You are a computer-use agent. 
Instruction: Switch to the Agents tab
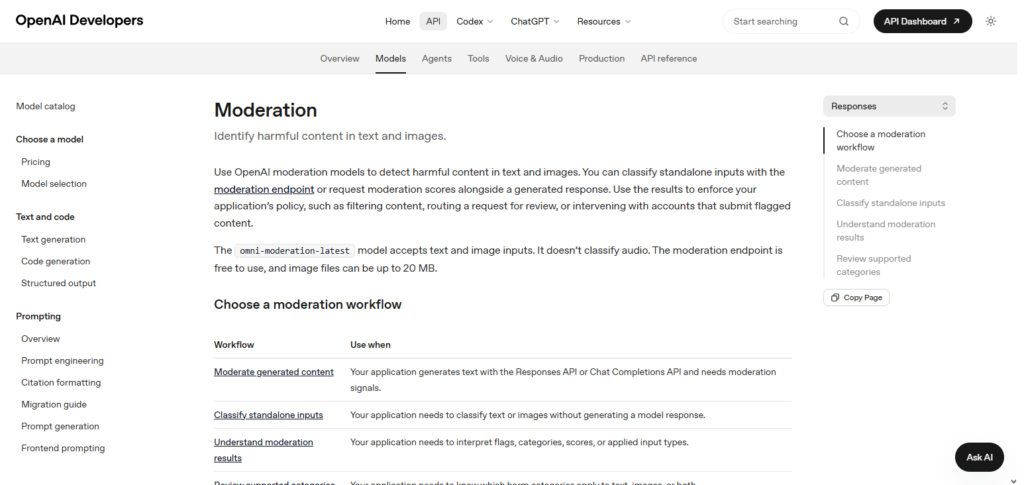[436, 59]
